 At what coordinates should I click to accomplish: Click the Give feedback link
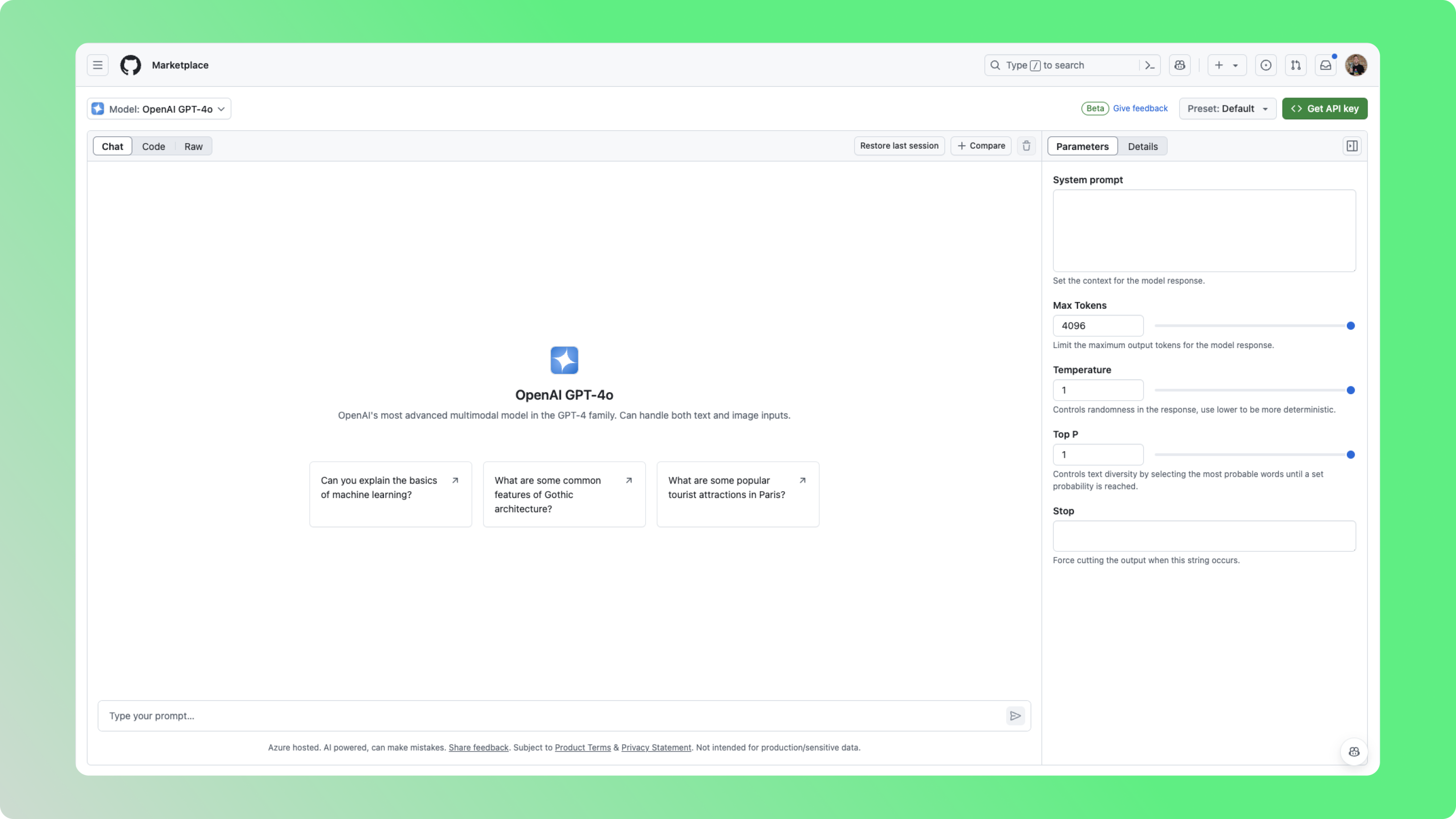1140,109
